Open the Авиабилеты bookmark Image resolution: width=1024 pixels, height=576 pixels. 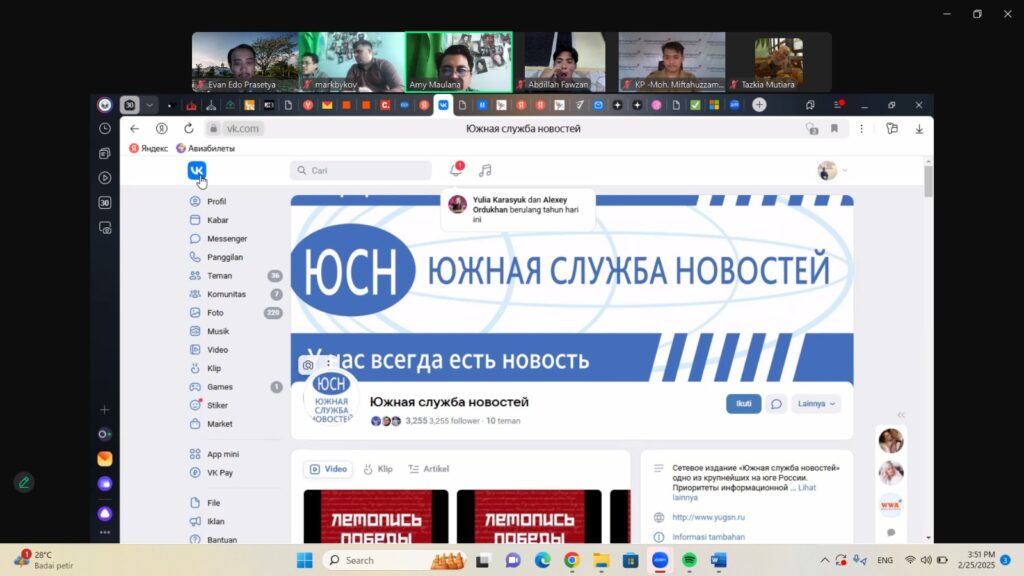pyautogui.click(x=206, y=148)
